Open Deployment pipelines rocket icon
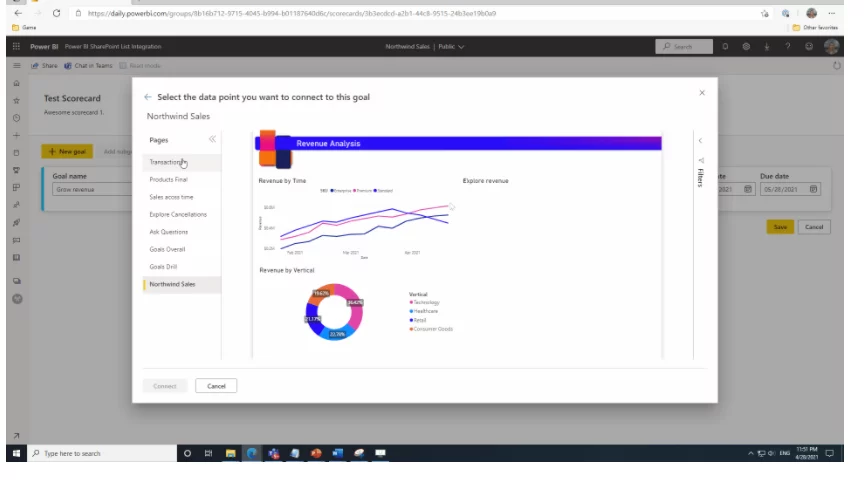Image resolution: width=867 pixels, height=480 pixels. pyautogui.click(x=17, y=222)
